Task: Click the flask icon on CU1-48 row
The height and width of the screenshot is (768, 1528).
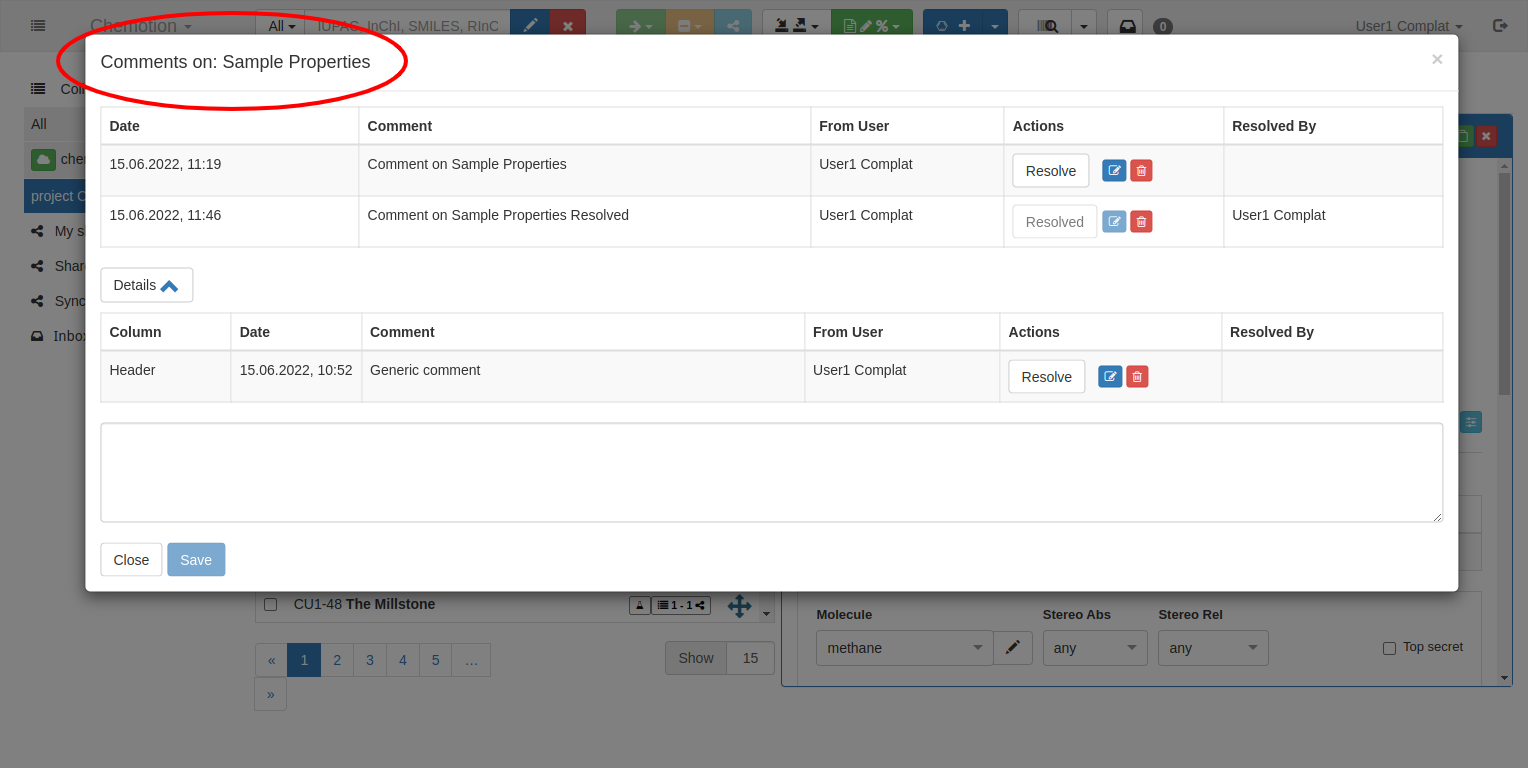Action: pos(640,605)
